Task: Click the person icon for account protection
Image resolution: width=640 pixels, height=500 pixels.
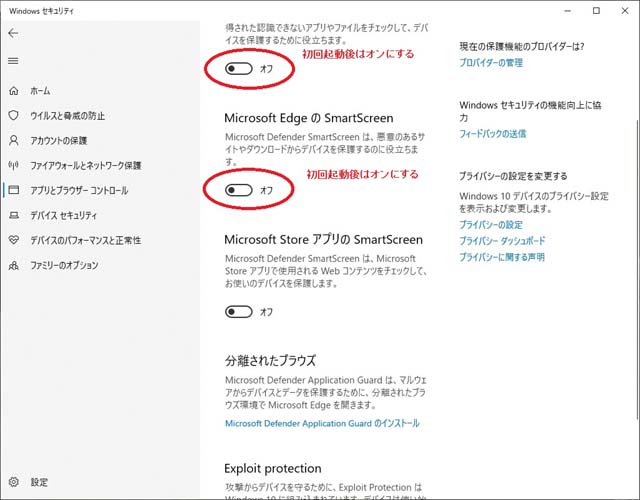Action: tap(13, 140)
